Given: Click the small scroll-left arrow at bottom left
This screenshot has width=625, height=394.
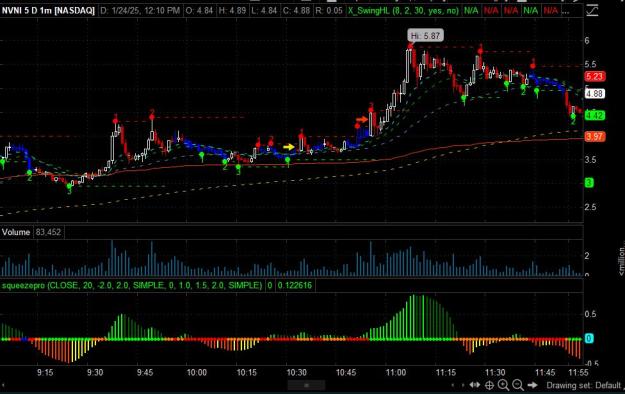Looking at the screenshot, I should pyautogui.click(x=3, y=385).
